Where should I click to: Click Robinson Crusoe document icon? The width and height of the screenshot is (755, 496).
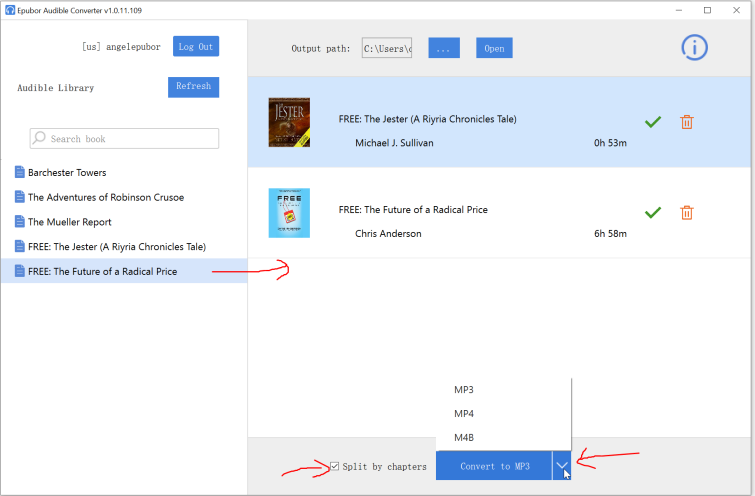(x=19, y=196)
